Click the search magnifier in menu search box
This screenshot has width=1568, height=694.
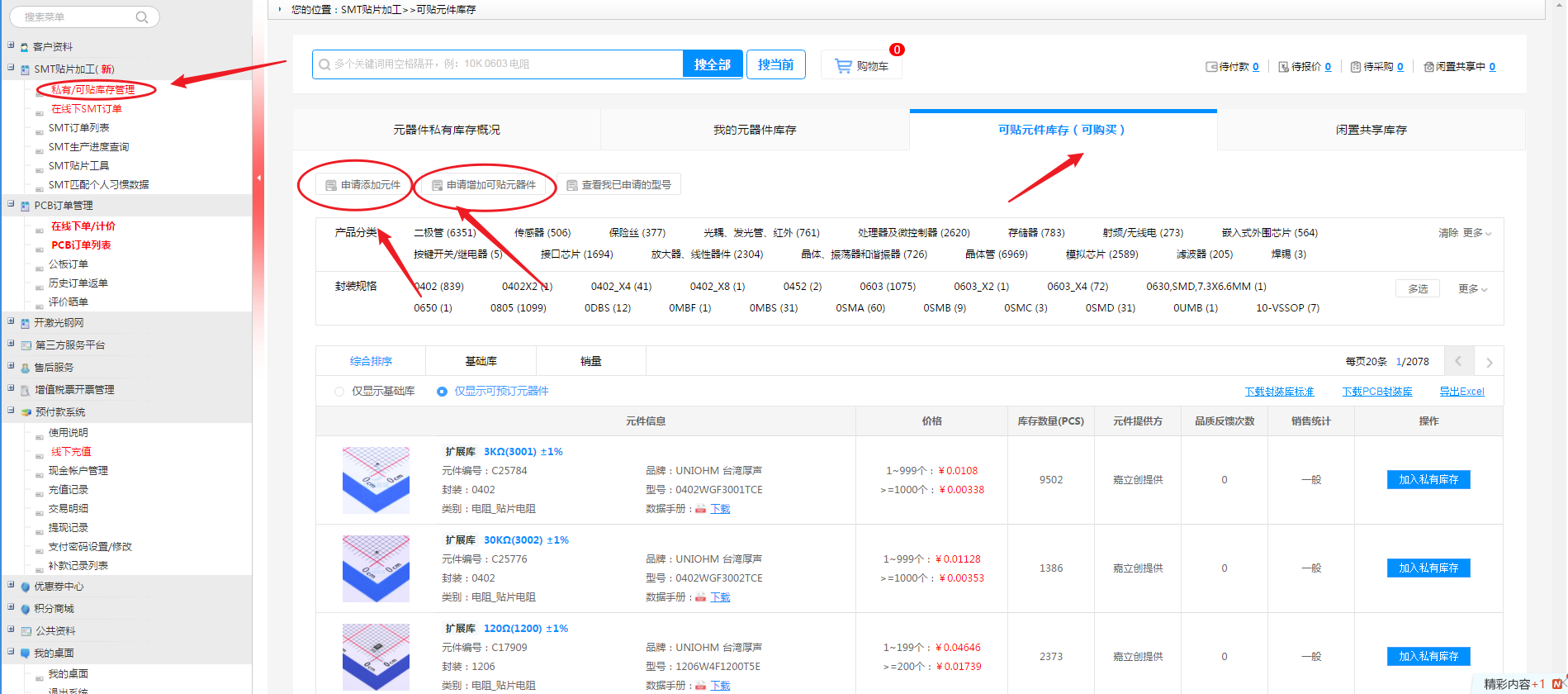tap(142, 17)
